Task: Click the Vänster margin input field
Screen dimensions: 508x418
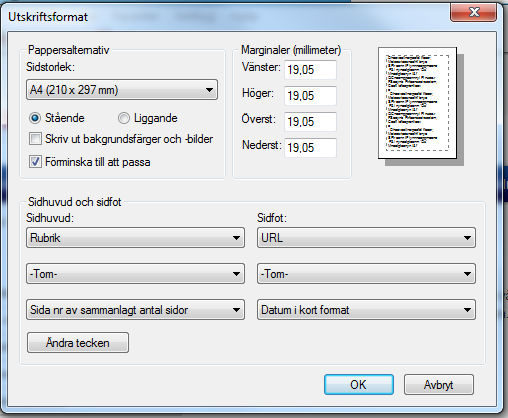Action: pyautogui.click(x=310, y=70)
